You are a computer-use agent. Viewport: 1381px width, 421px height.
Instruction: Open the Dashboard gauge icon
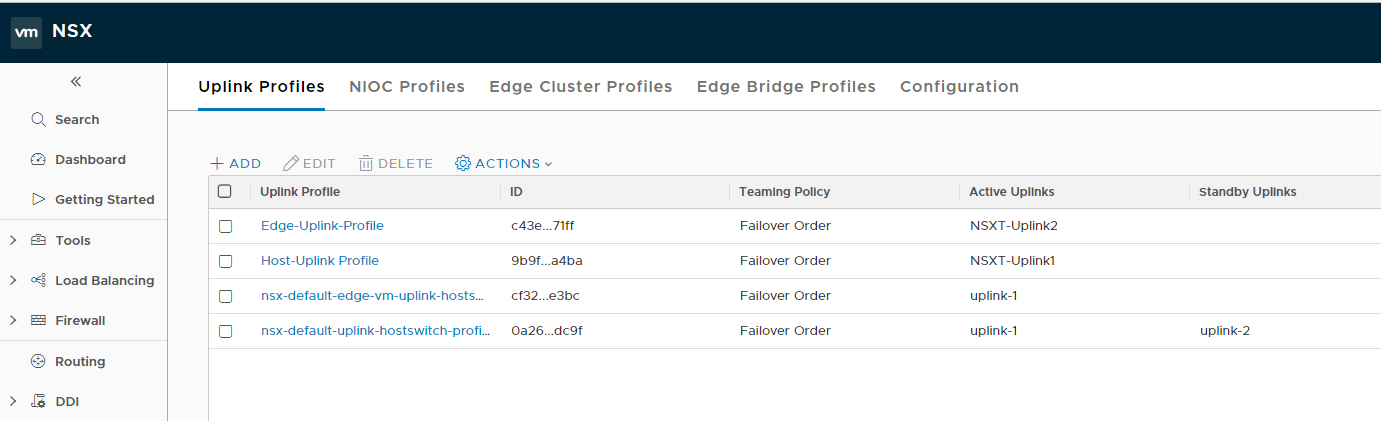pyautogui.click(x=39, y=160)
